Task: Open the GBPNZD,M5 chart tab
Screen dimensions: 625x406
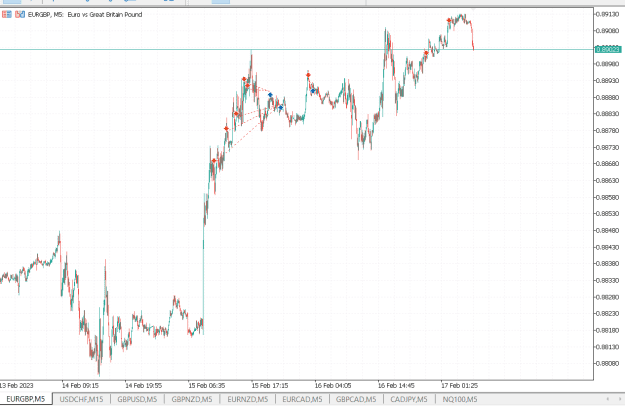Action: (x=192, y=399)
